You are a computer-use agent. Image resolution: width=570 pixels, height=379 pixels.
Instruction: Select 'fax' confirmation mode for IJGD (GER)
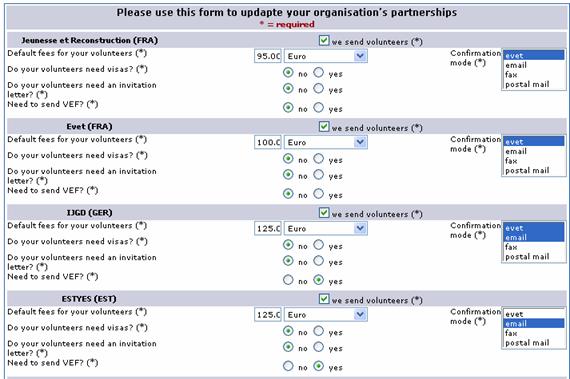coord(534,247)
